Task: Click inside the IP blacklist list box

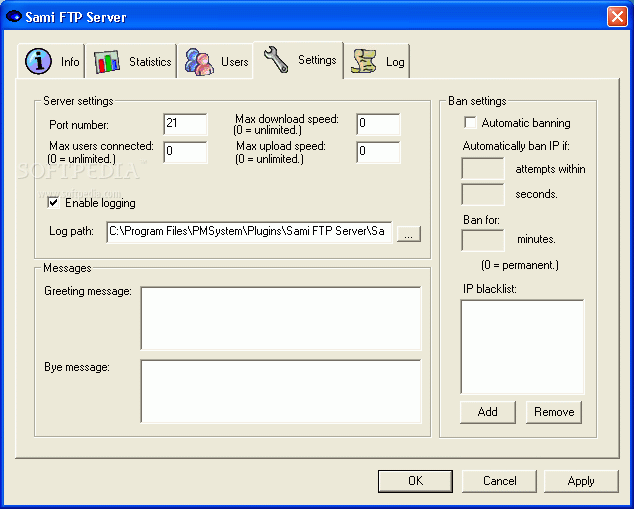Action: click(522, 346)
